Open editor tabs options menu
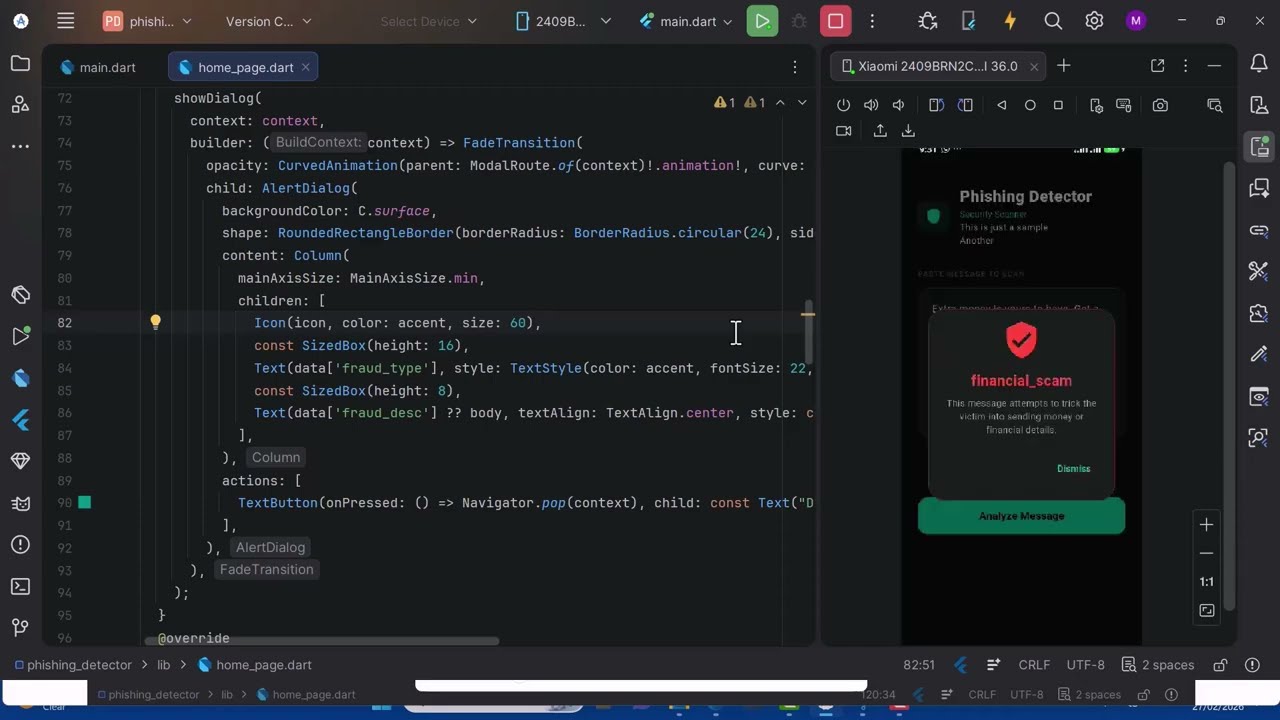 [x=795, y=67]
